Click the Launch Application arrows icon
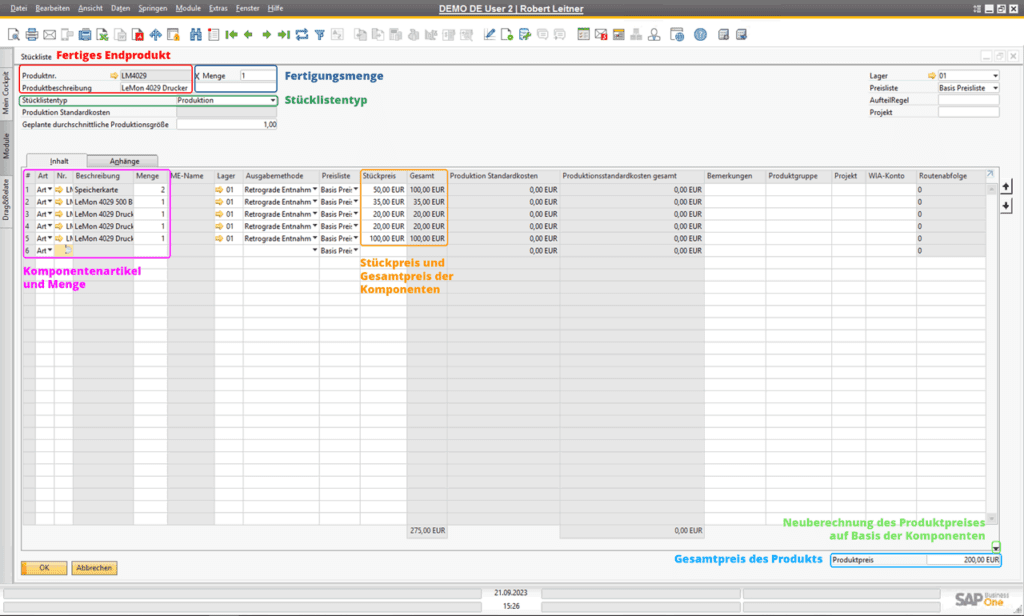The height and width of the screenshot is (616, 1024). (x=155, y=35)
